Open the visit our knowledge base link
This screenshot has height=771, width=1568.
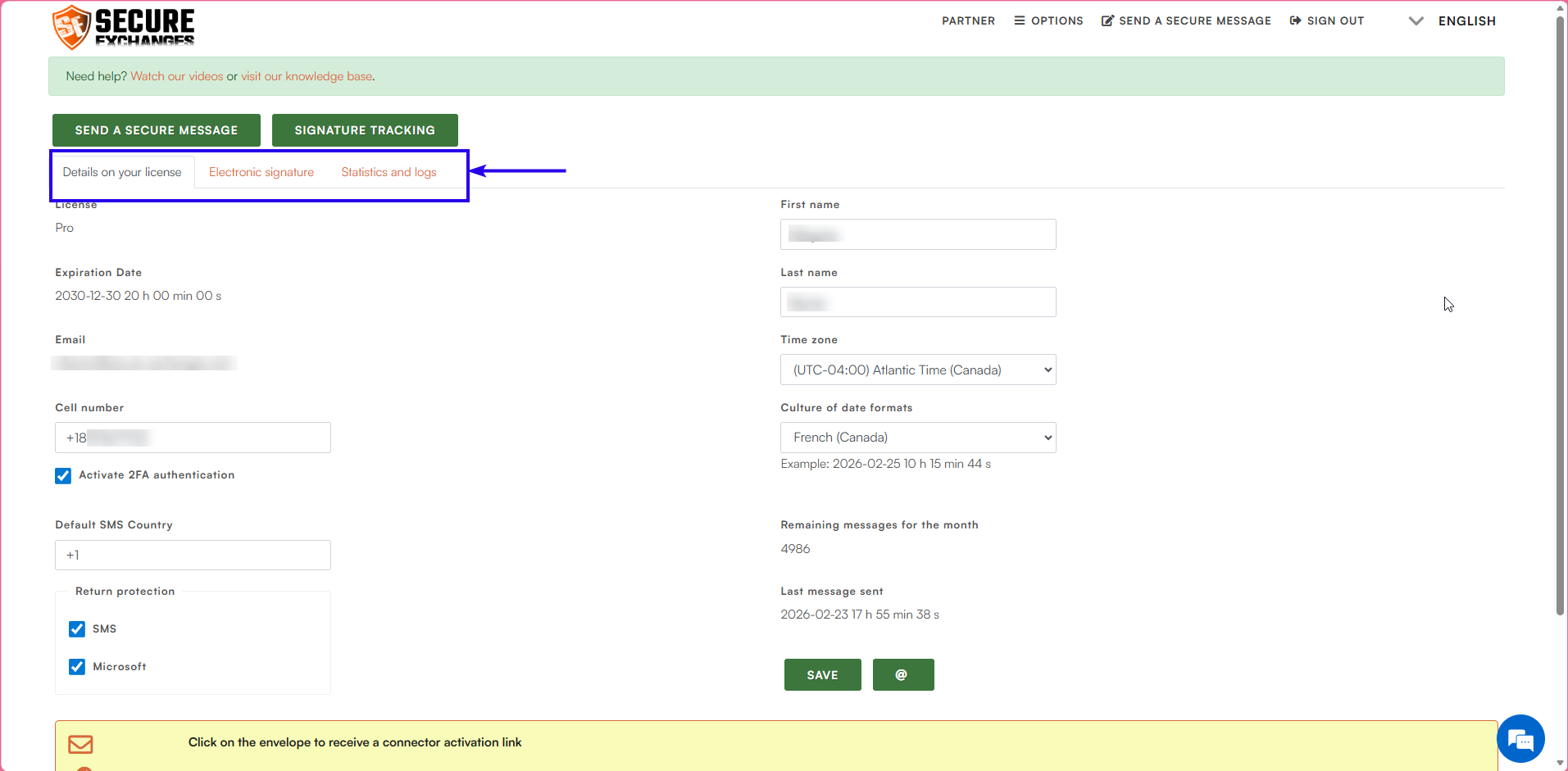click(307, 76)
